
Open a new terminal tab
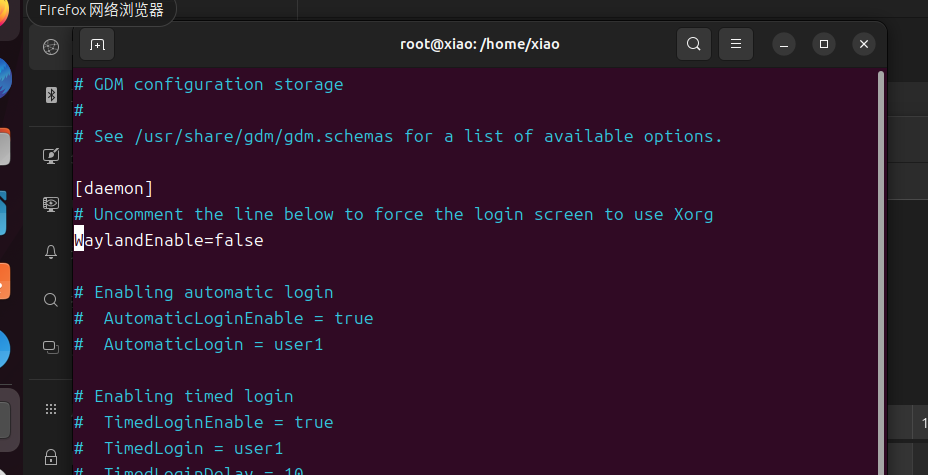97,44
